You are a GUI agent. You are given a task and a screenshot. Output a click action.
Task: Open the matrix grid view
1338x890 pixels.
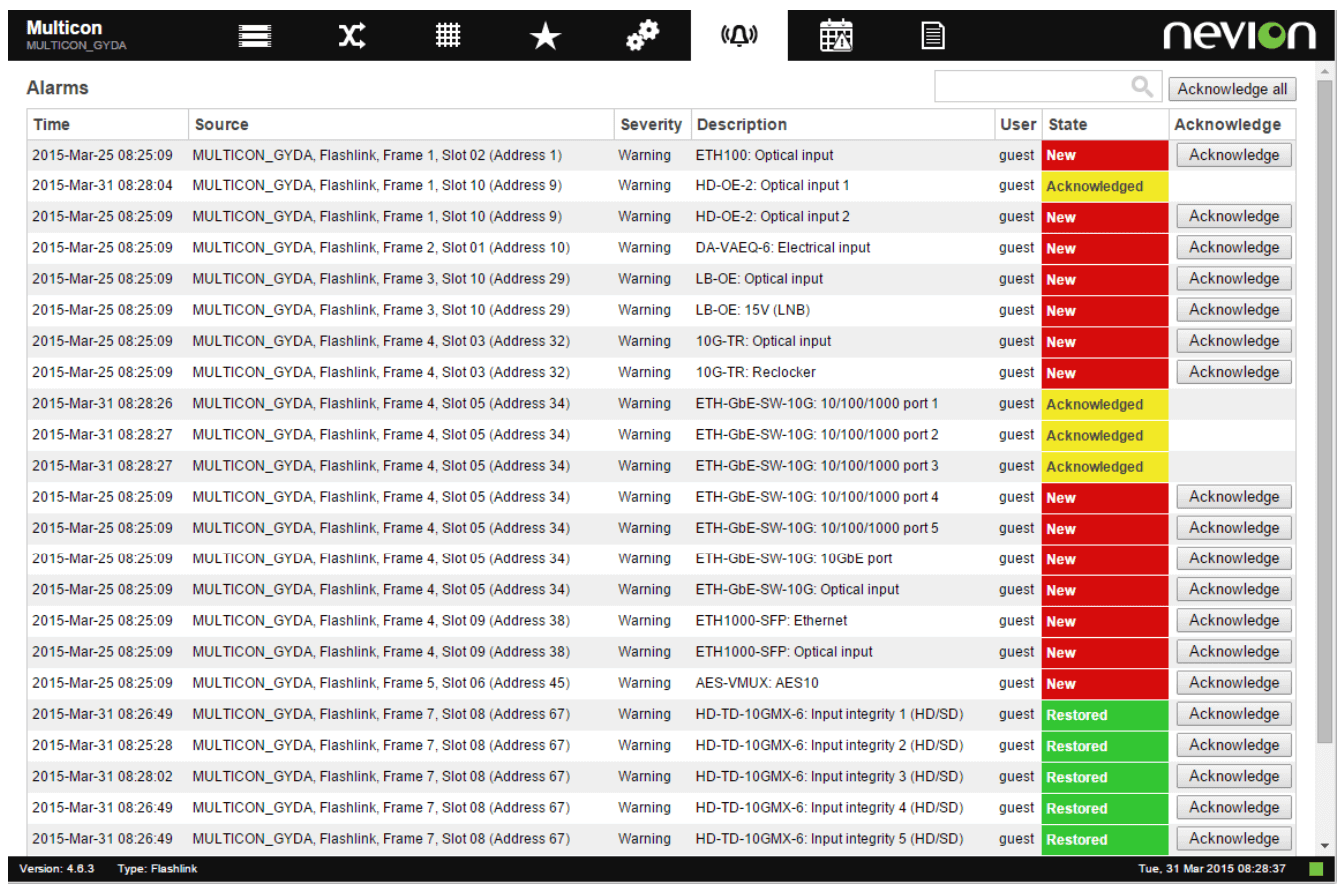click(x=448, y=34)
